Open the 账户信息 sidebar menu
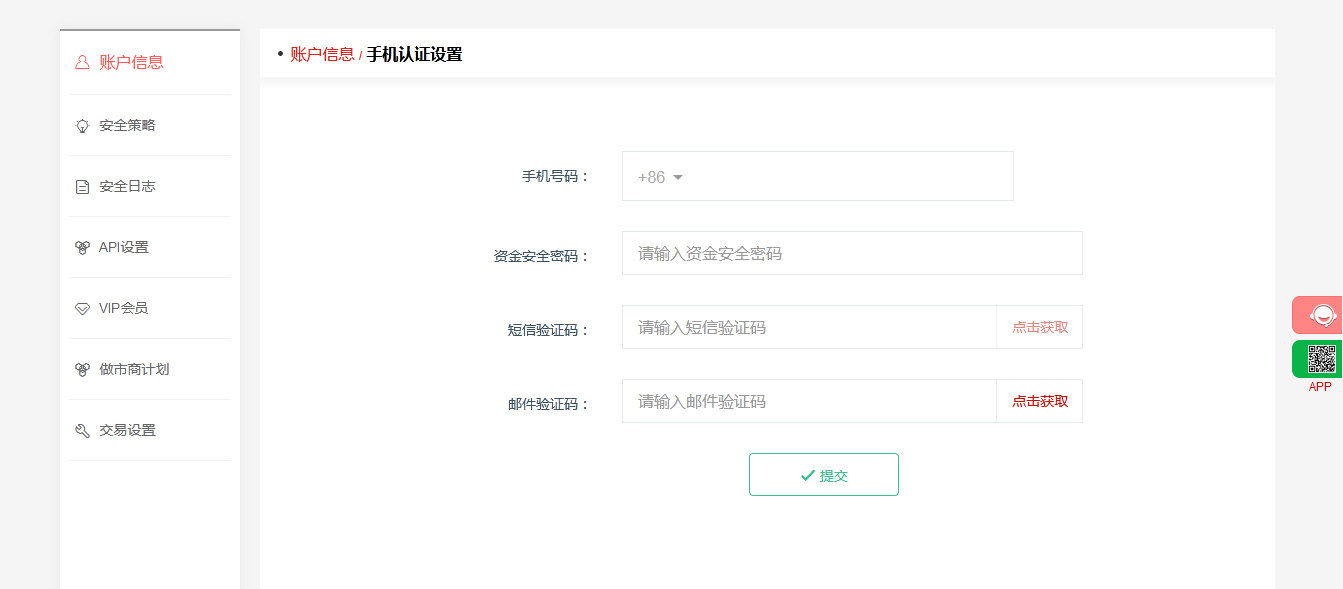1343x589 pixels. coord(150,62)
